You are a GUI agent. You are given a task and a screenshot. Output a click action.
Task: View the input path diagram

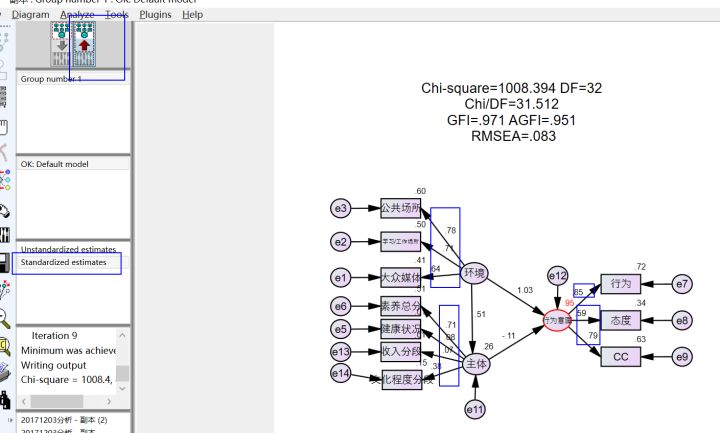point(62,44)
